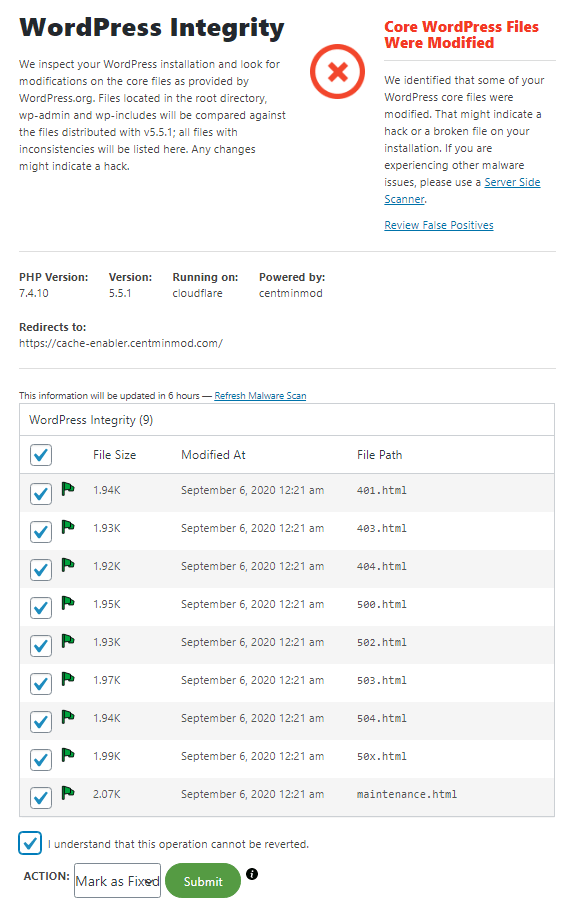Screen dimensions: 562x899
Task: Open the Refresh Malware Scan link
Action: coord(260,396)
